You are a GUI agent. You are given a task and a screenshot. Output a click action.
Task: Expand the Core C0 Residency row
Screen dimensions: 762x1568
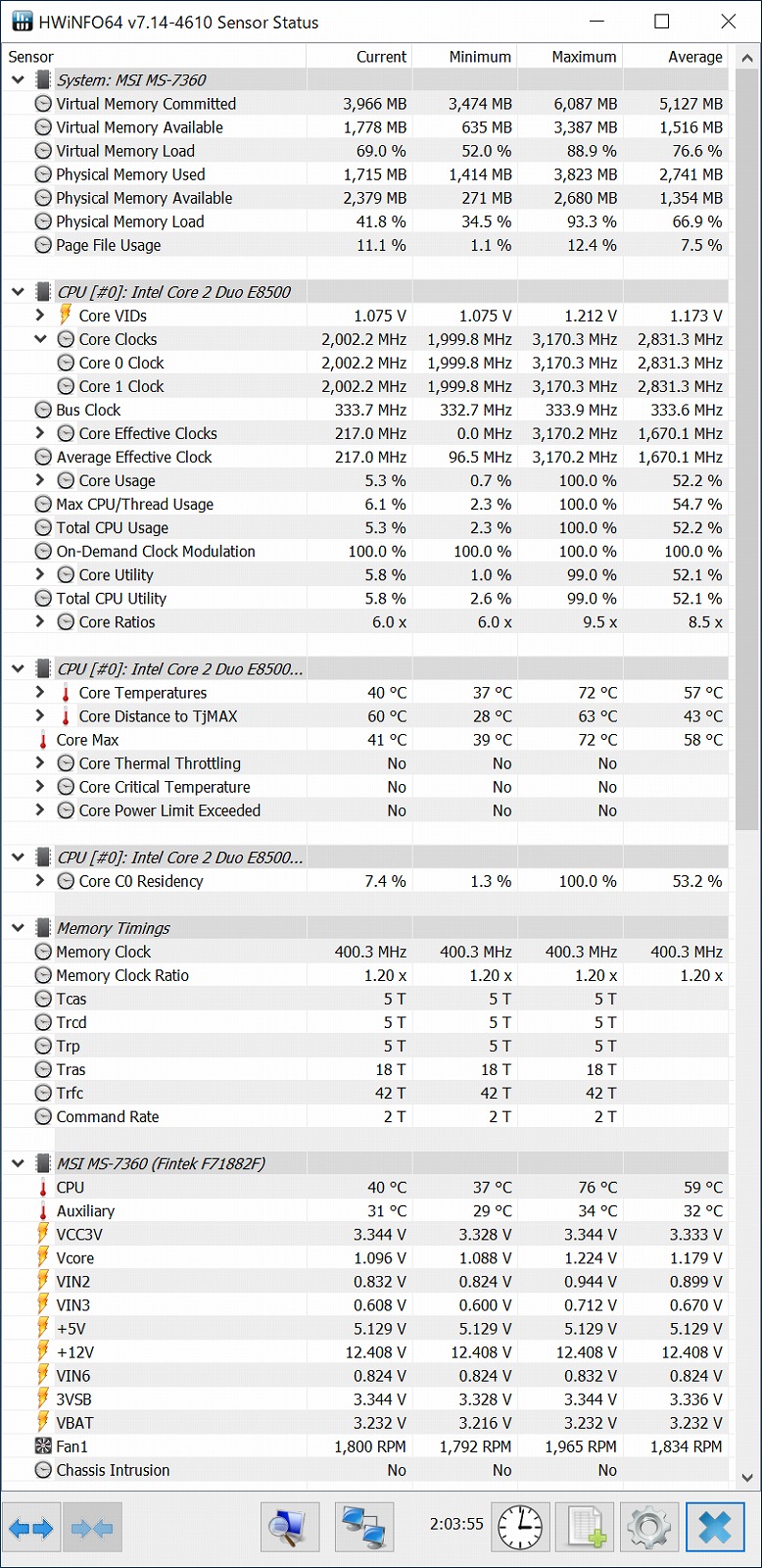[x=40, y=881]
